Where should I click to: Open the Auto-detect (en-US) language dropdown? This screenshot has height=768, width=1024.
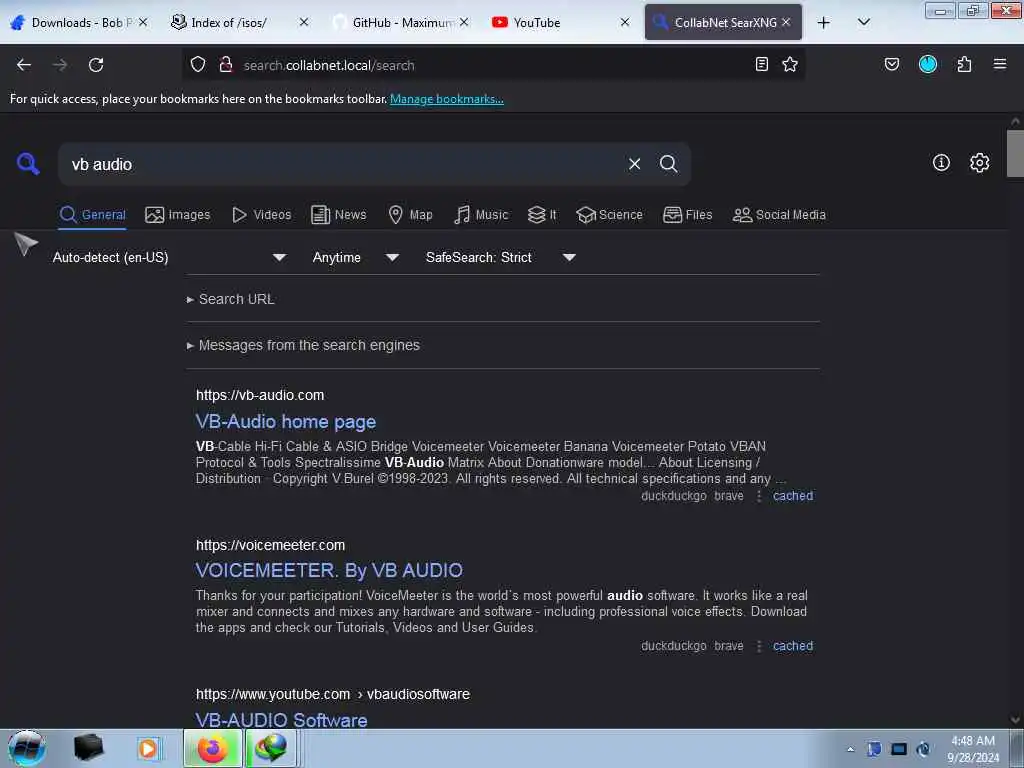pyautogui.click(x=169, y=257)
